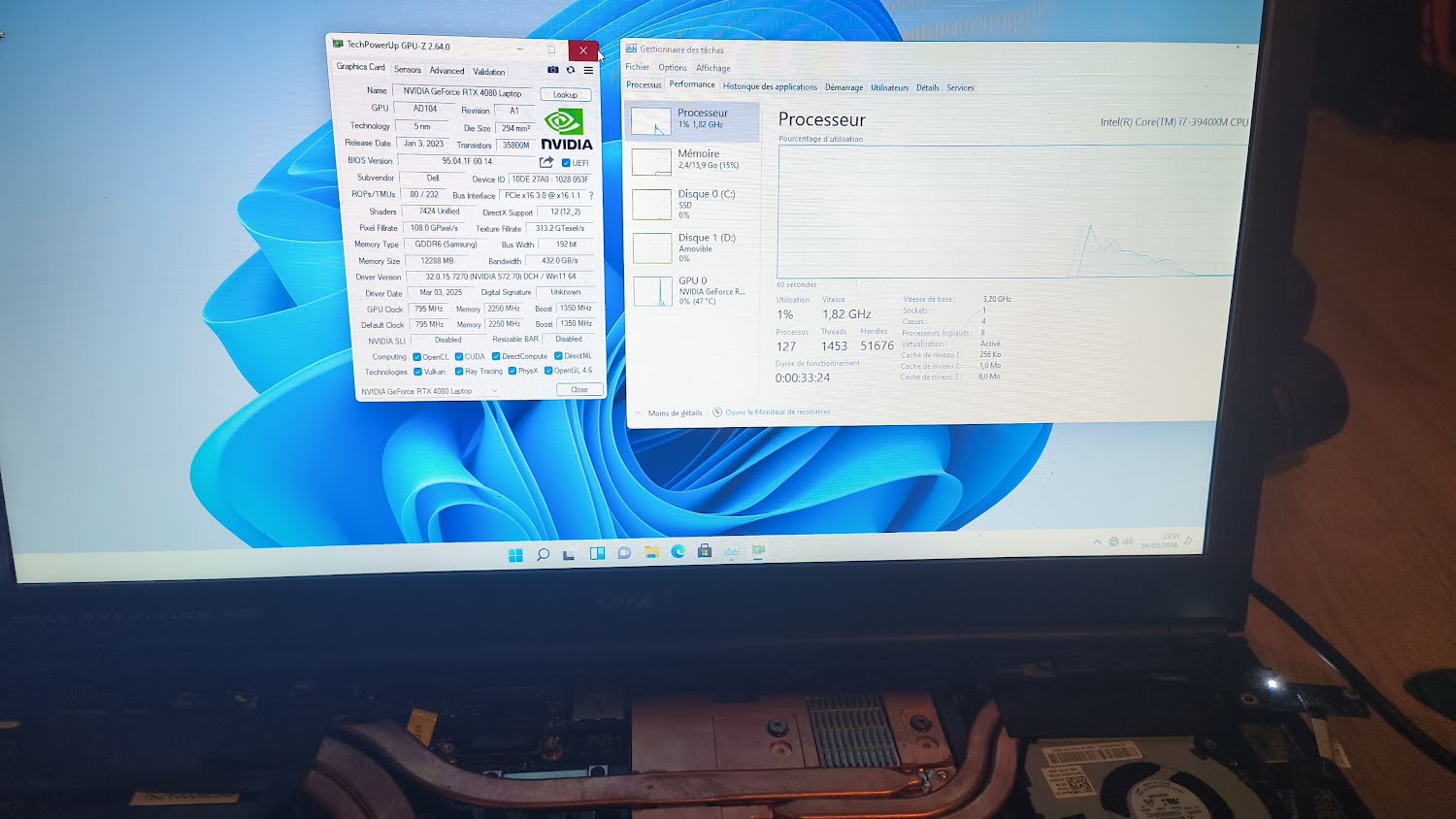1456x819 pixels.
Task: Toggle the CUDA checkbox
Action: [x=459, y=356]
